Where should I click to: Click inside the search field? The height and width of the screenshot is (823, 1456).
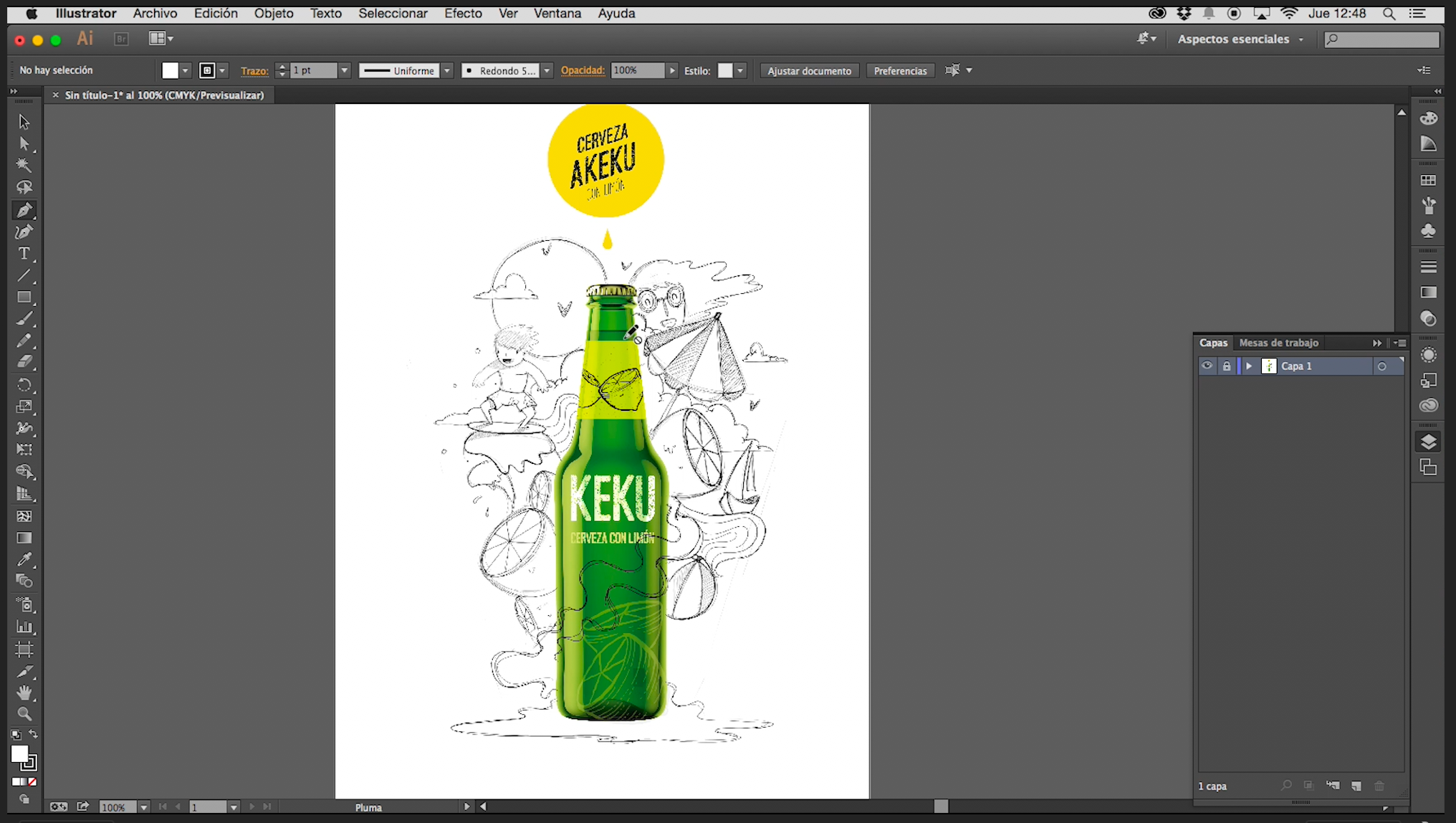(1383, 39)
